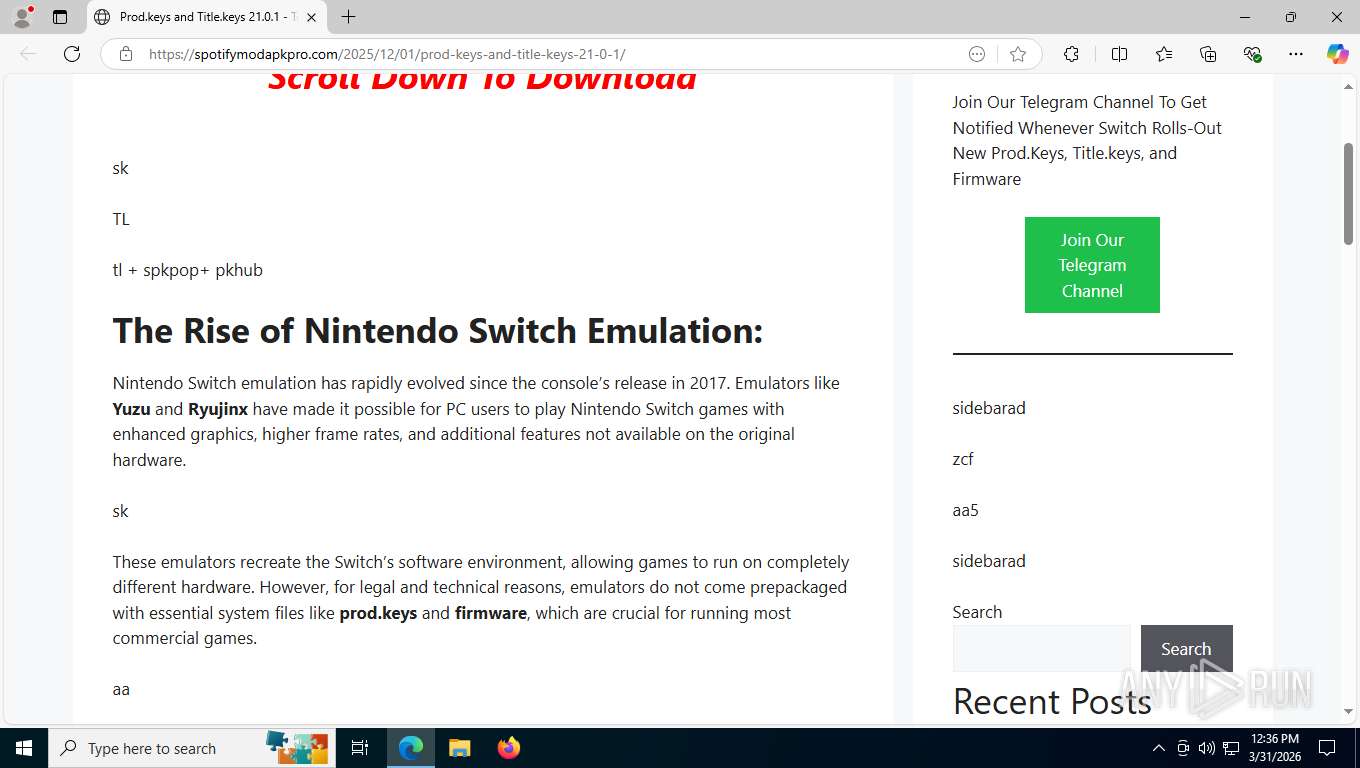The height and width of the screenshot is (768, 1360).
Task: Click the heading The Rise of Nintendo Switch Emulation
Action: coord(437,330)
